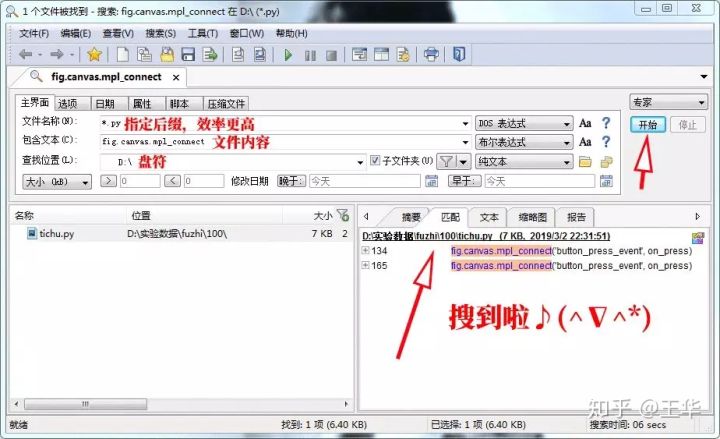The width and height of the screenshot is (720, 439).
Task: Click the printer icon in the toolbar
Action: [x=431, y=54]
